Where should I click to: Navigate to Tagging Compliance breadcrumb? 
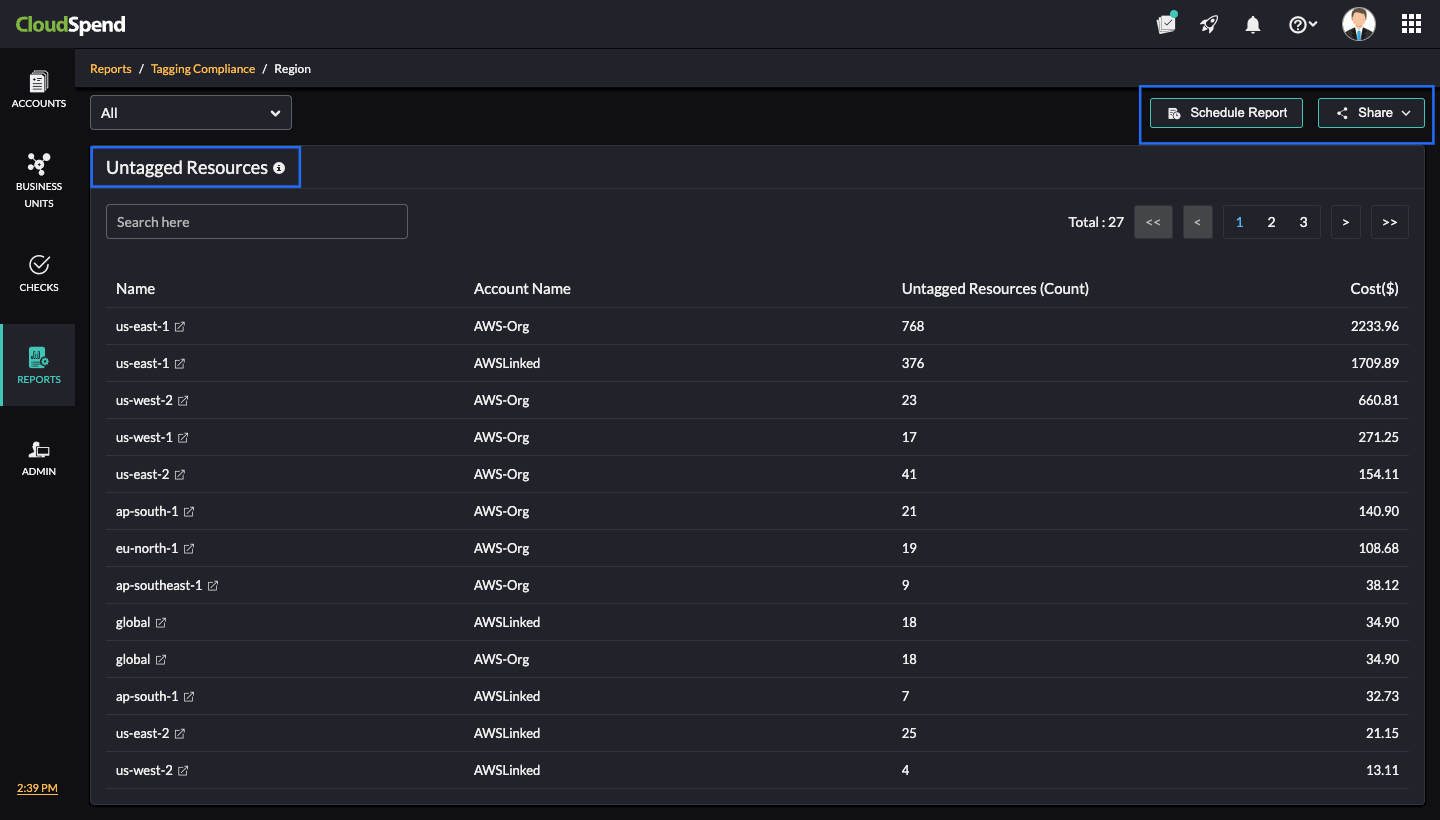(x=203, y=69)
